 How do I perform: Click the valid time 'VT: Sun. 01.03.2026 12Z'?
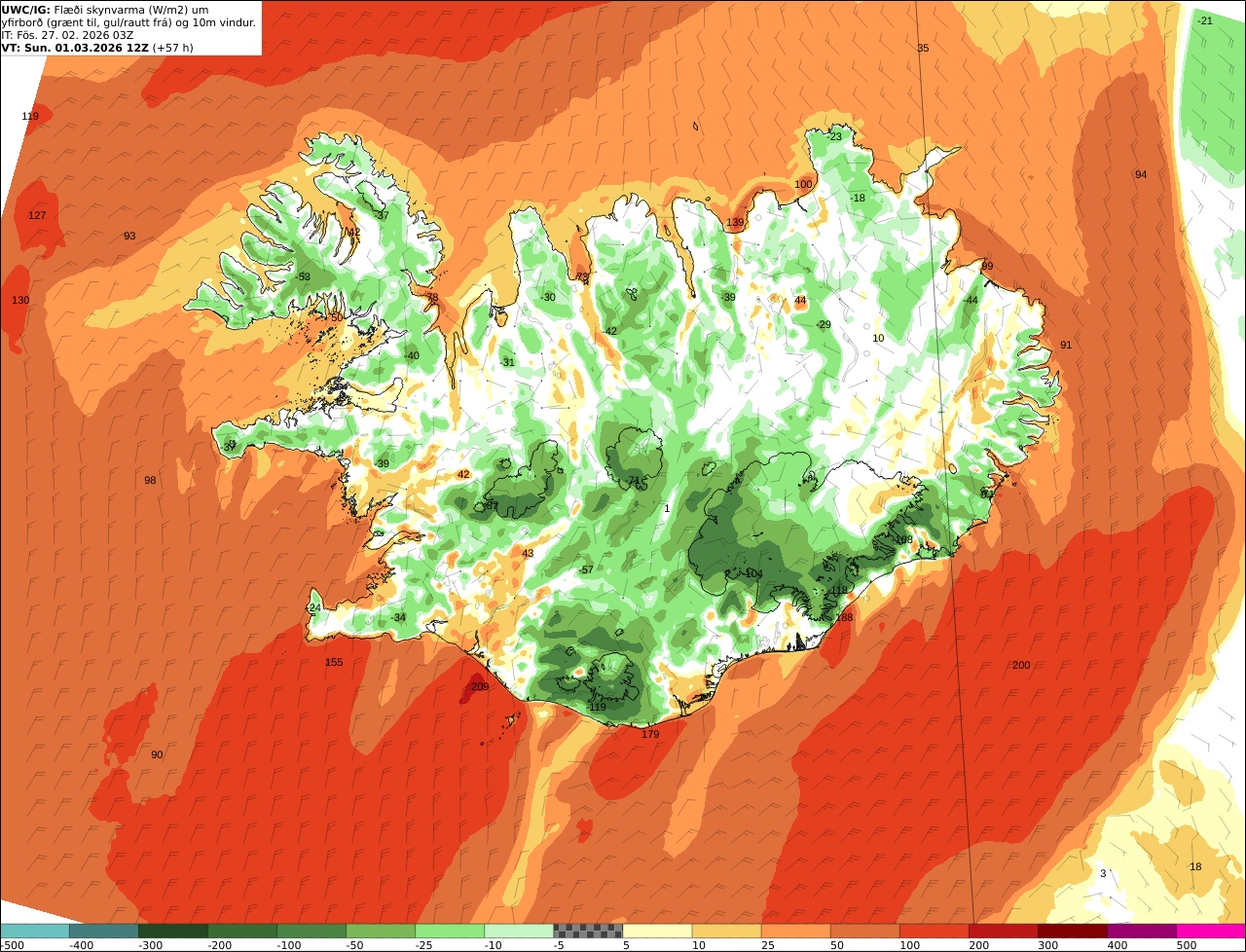pos(75,48)
